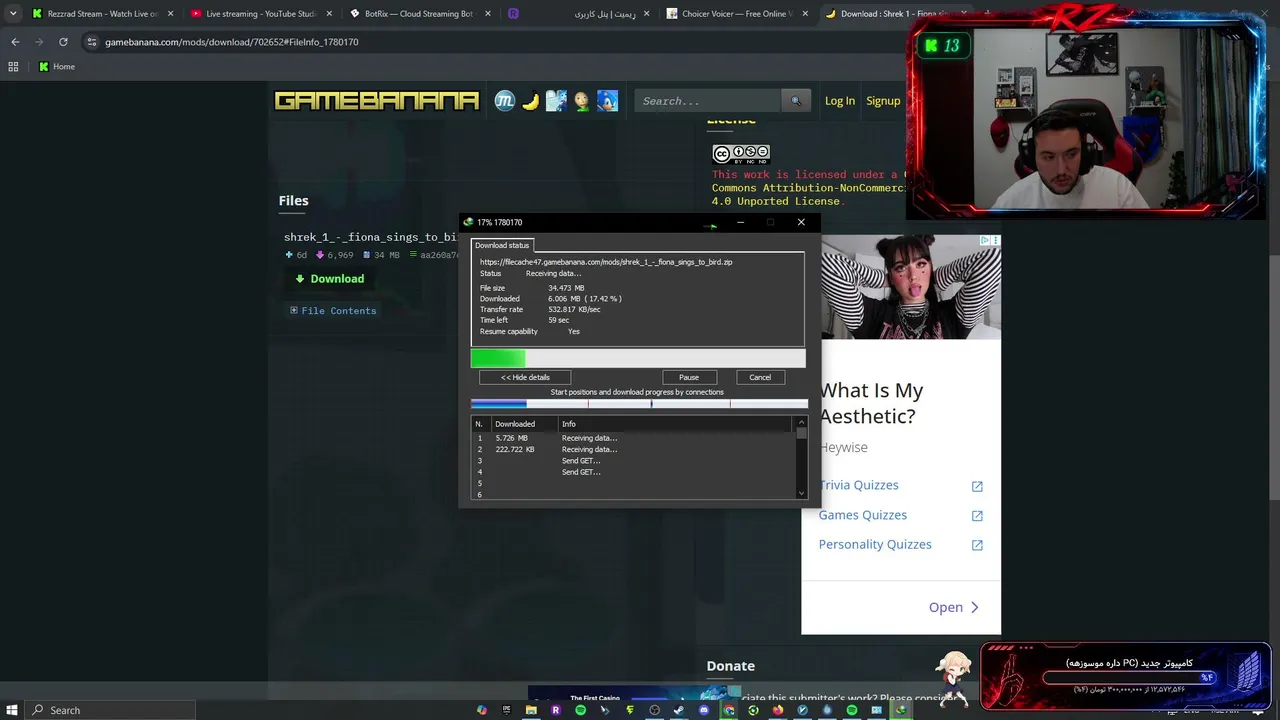Click the green Download button for file
The width and height of the screenshot is (1280, 720).
point(329,279)
